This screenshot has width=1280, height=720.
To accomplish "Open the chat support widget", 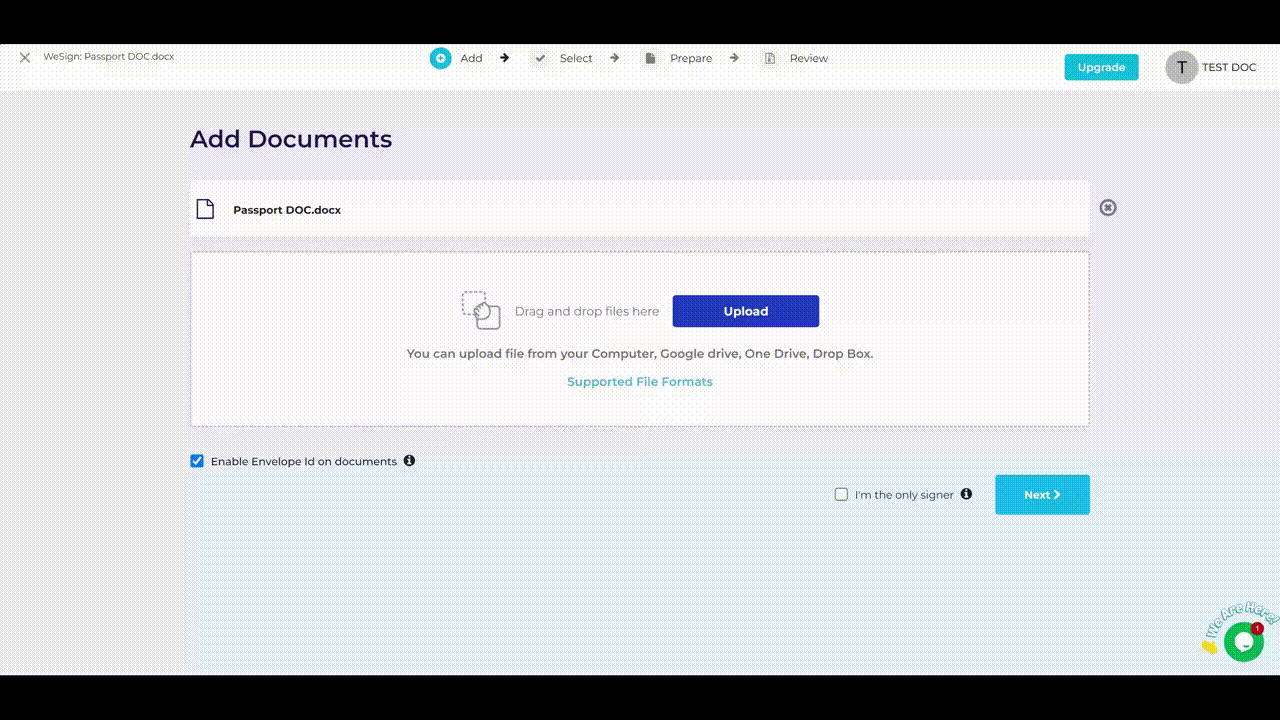I will pyautogui.click(x=1243, y=642).
